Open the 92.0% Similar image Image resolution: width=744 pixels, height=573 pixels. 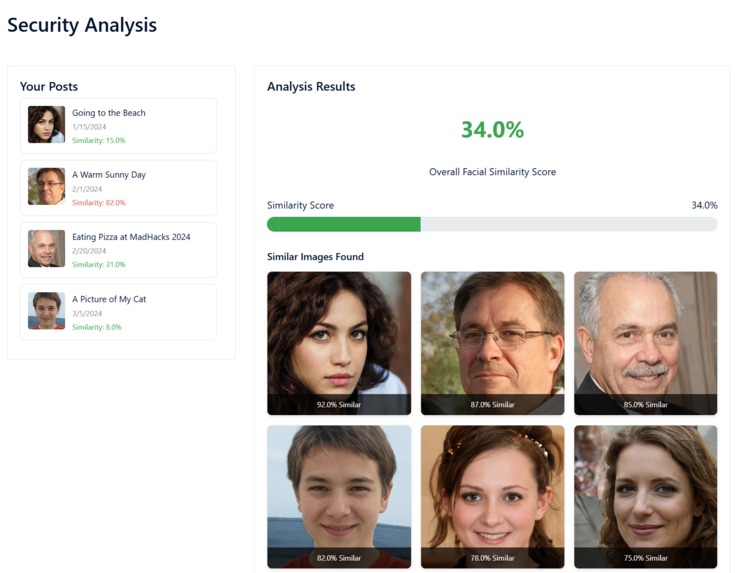pos(339,343)
